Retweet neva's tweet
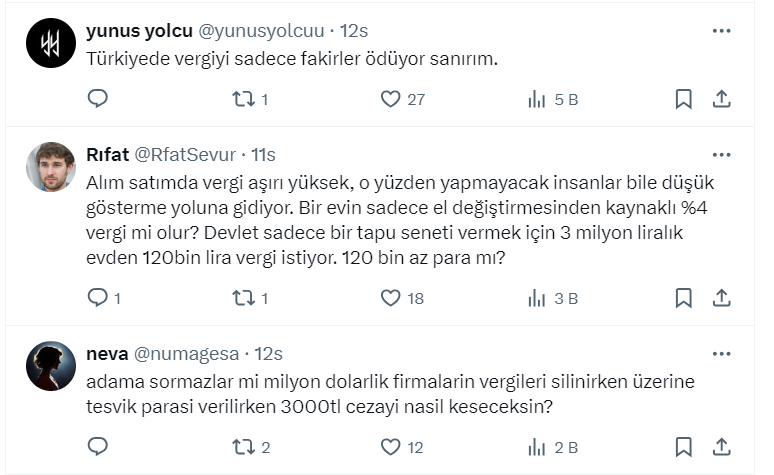 pyautogui.click(x=244, y=446)
